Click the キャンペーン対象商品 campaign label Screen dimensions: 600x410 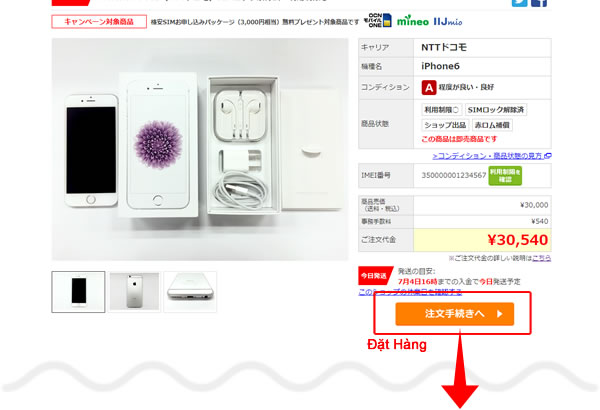point(99,21)
